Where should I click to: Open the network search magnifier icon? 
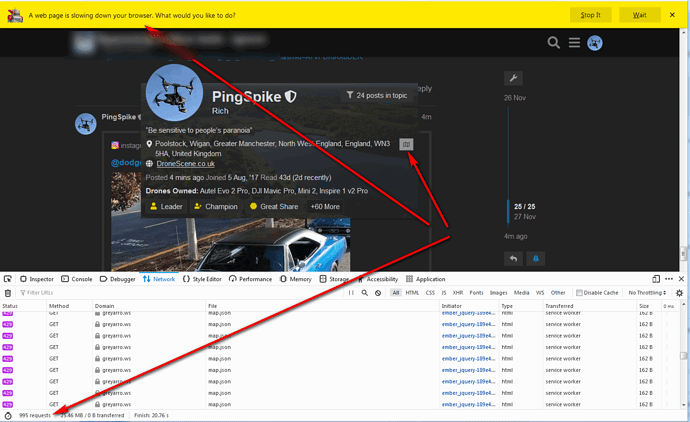[365, 293]
